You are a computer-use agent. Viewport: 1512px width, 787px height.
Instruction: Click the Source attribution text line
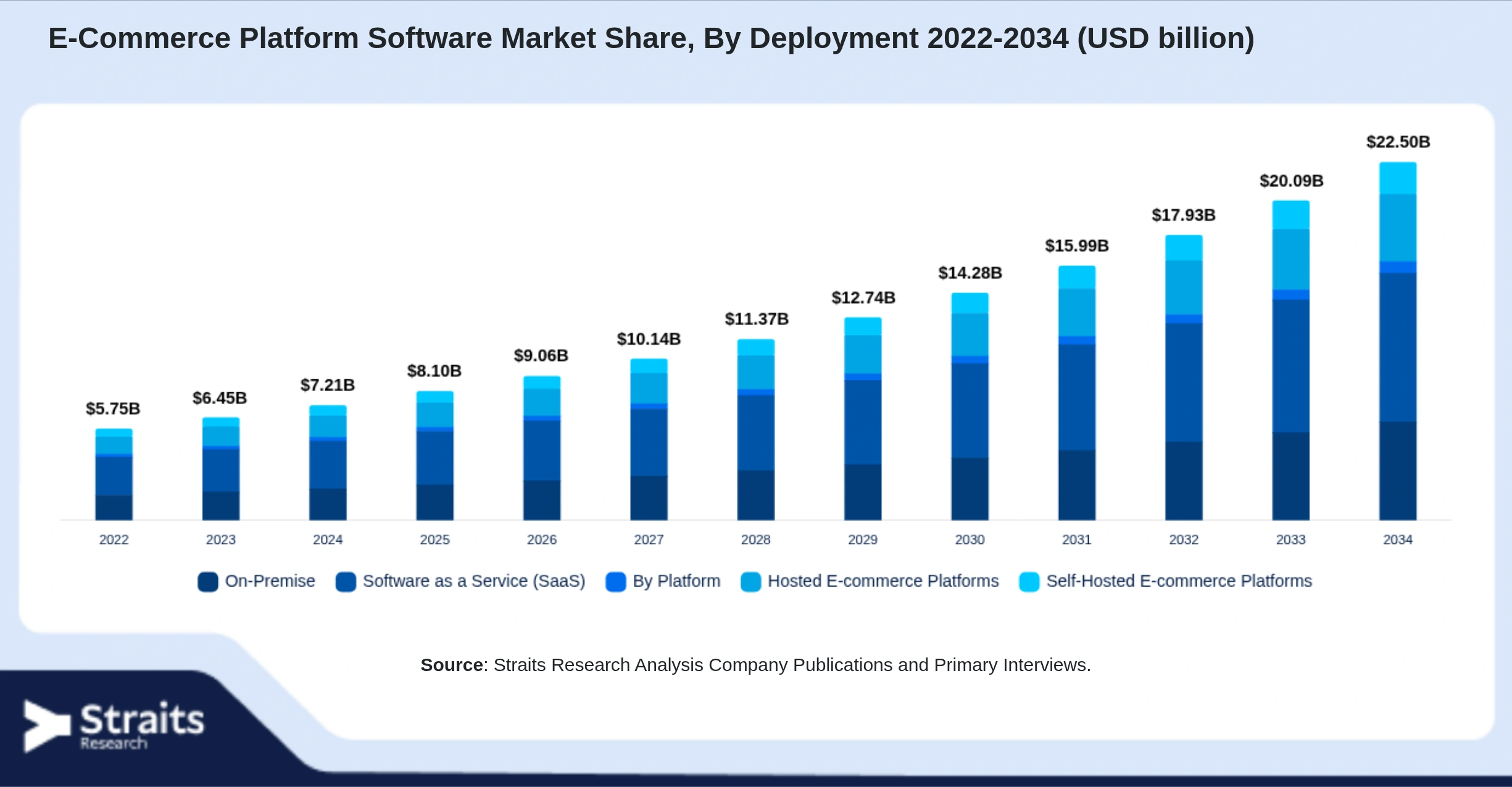coord(755,665)
